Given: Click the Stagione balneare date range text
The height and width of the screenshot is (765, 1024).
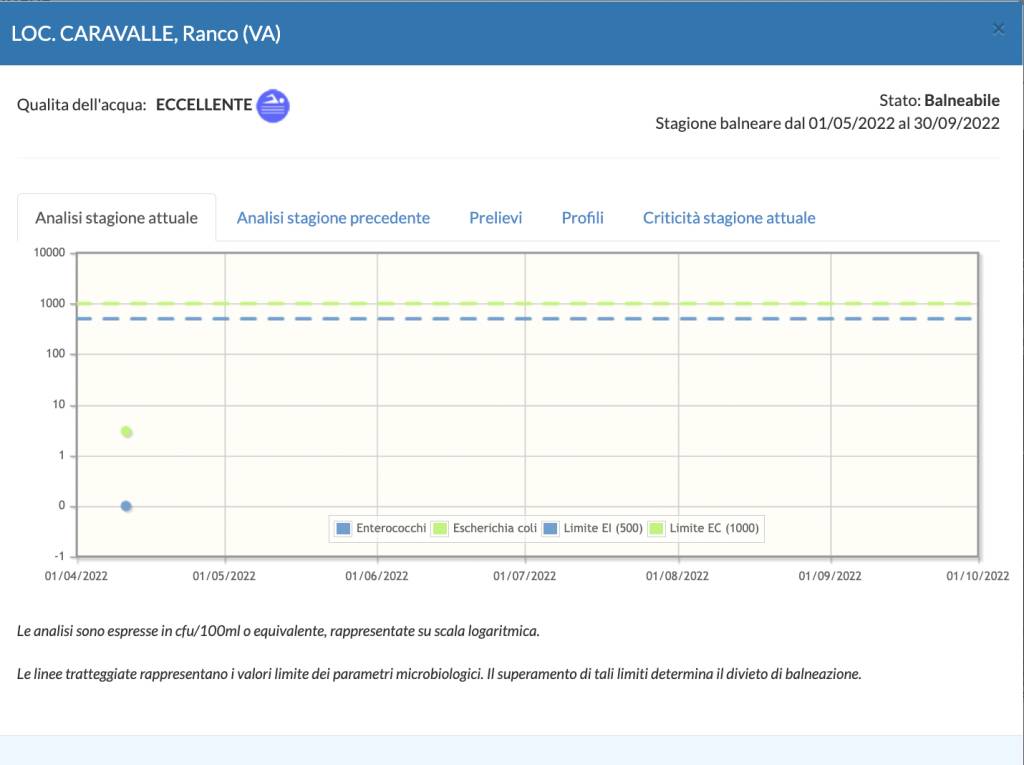Looking at the screenshot, I should click(827, 124).
